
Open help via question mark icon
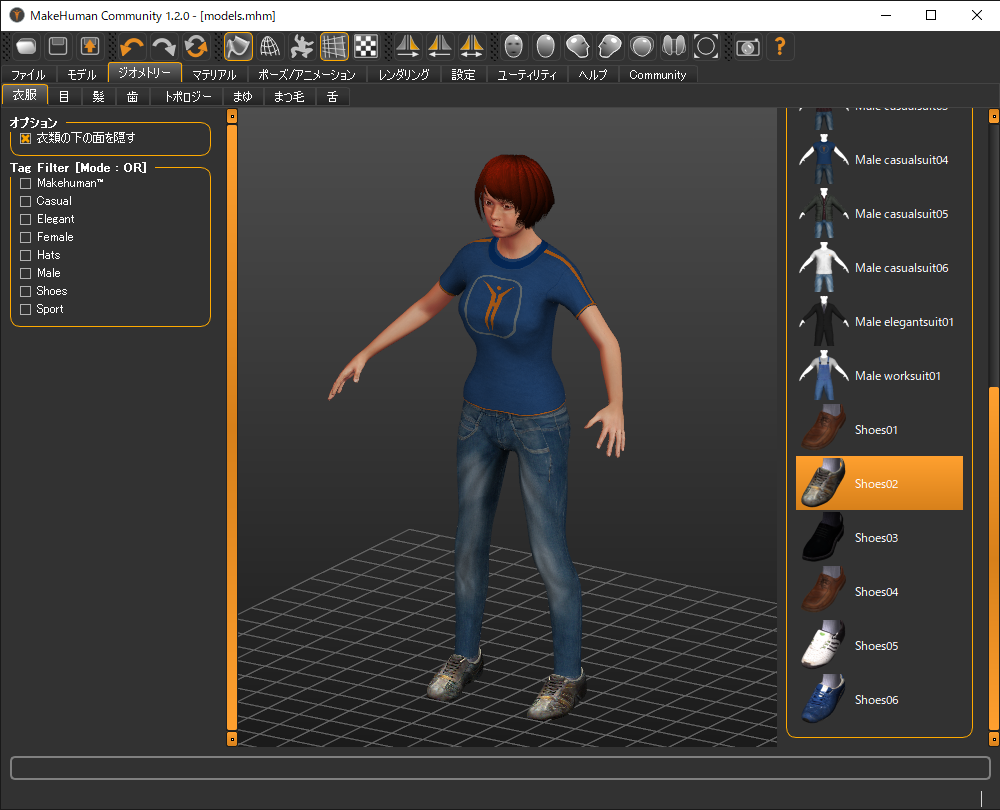pyautogui.click(x=780, y=46)
